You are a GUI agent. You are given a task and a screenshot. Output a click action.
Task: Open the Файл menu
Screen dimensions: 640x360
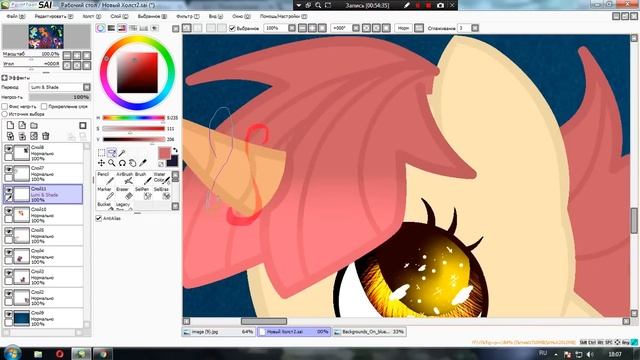click(x=16, y=16)
